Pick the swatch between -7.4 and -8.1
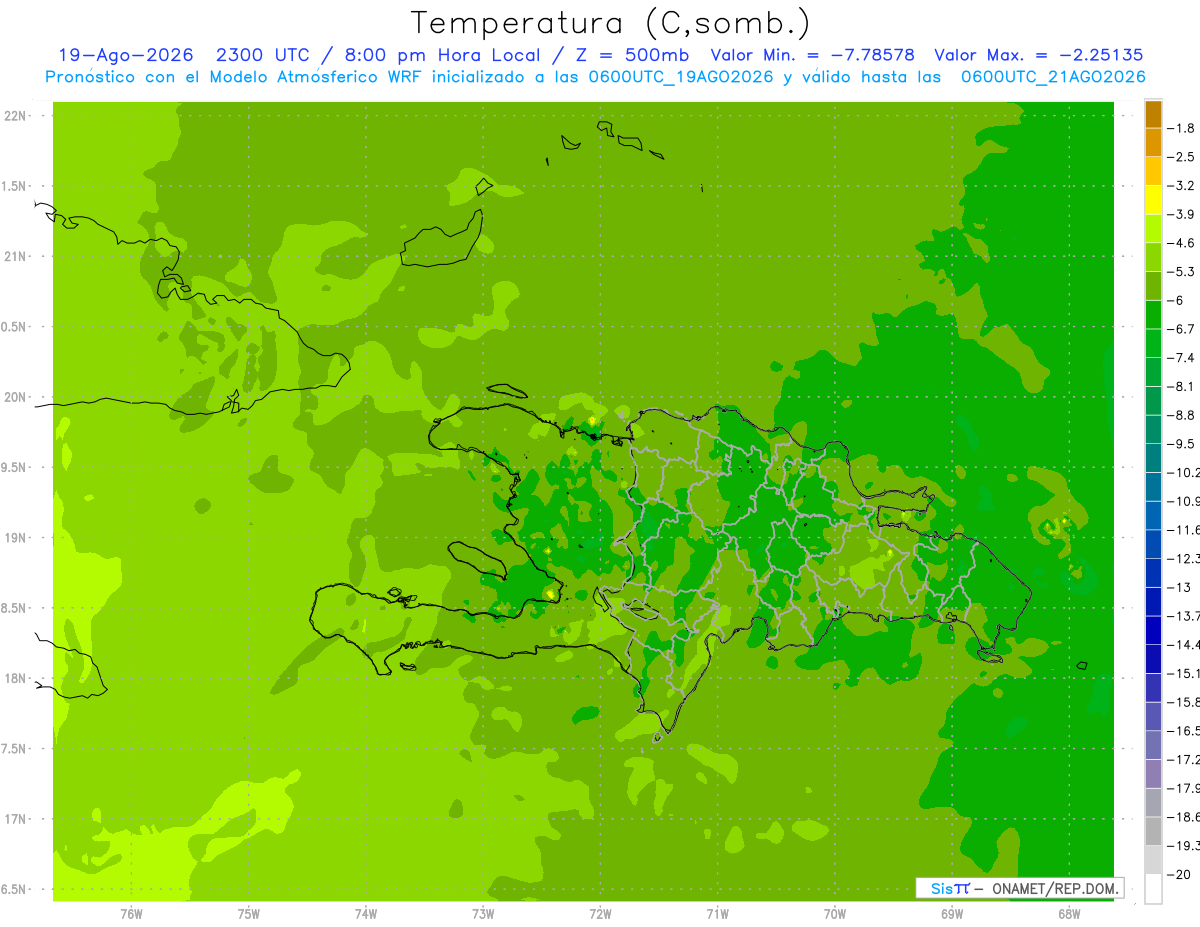 point(1153,372)
